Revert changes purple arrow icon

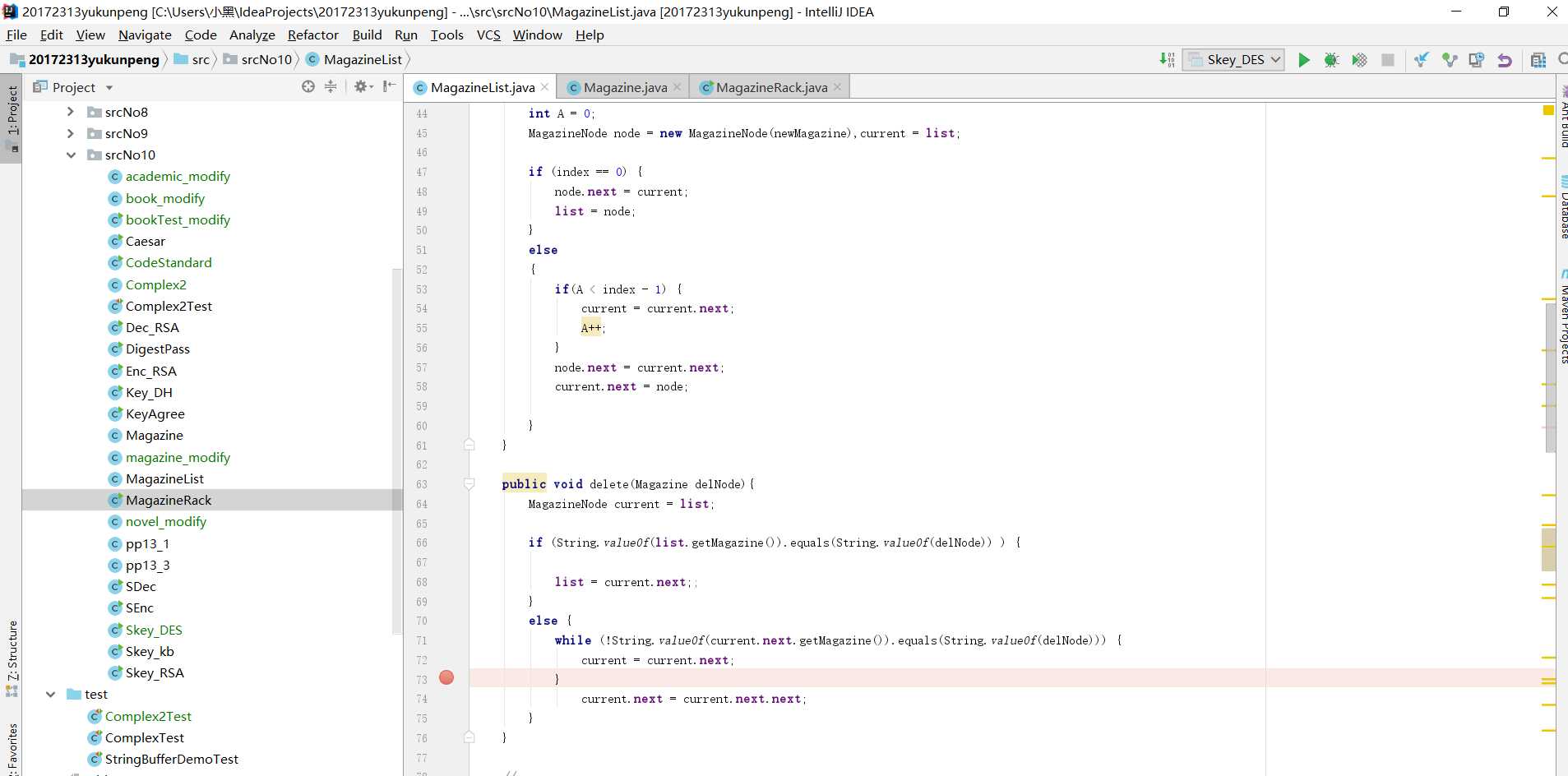tap(1505, 60)
